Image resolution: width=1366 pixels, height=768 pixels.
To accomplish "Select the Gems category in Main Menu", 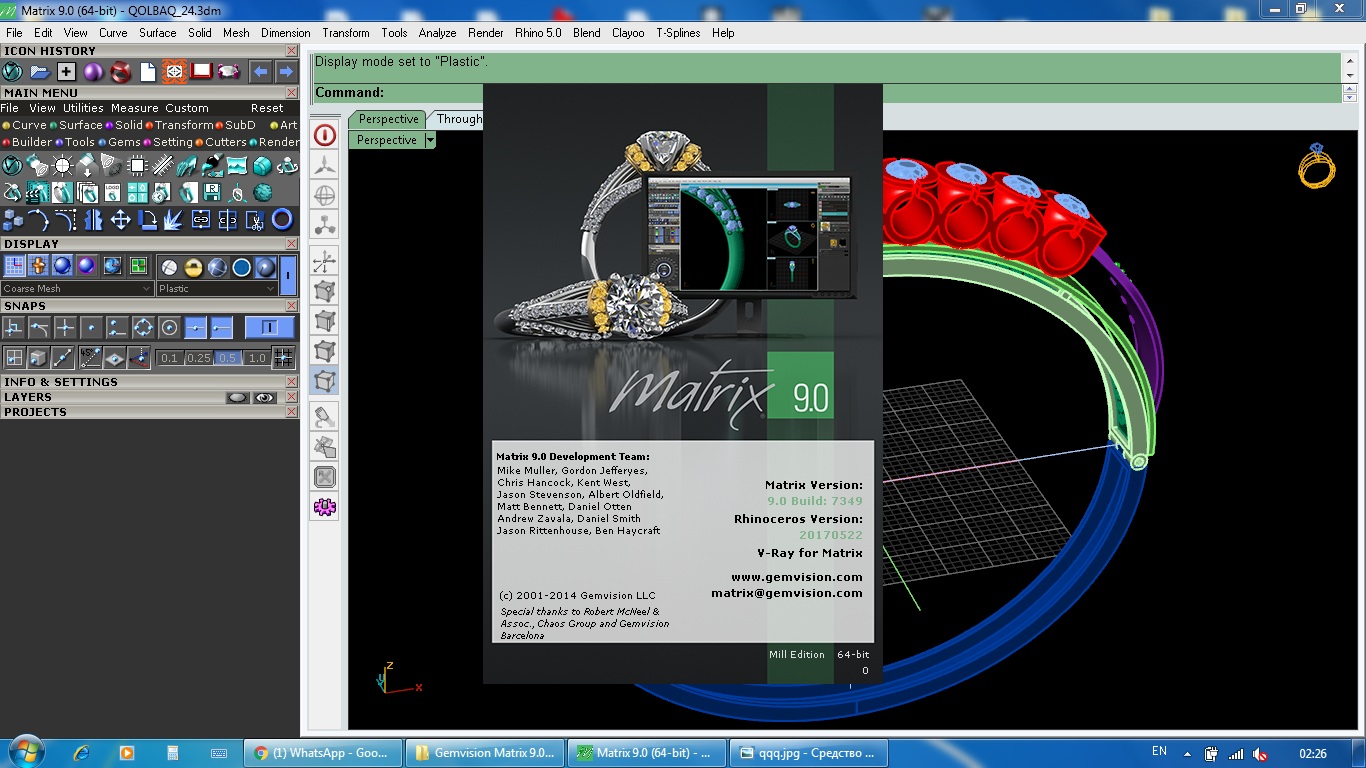I will point(124,142).
